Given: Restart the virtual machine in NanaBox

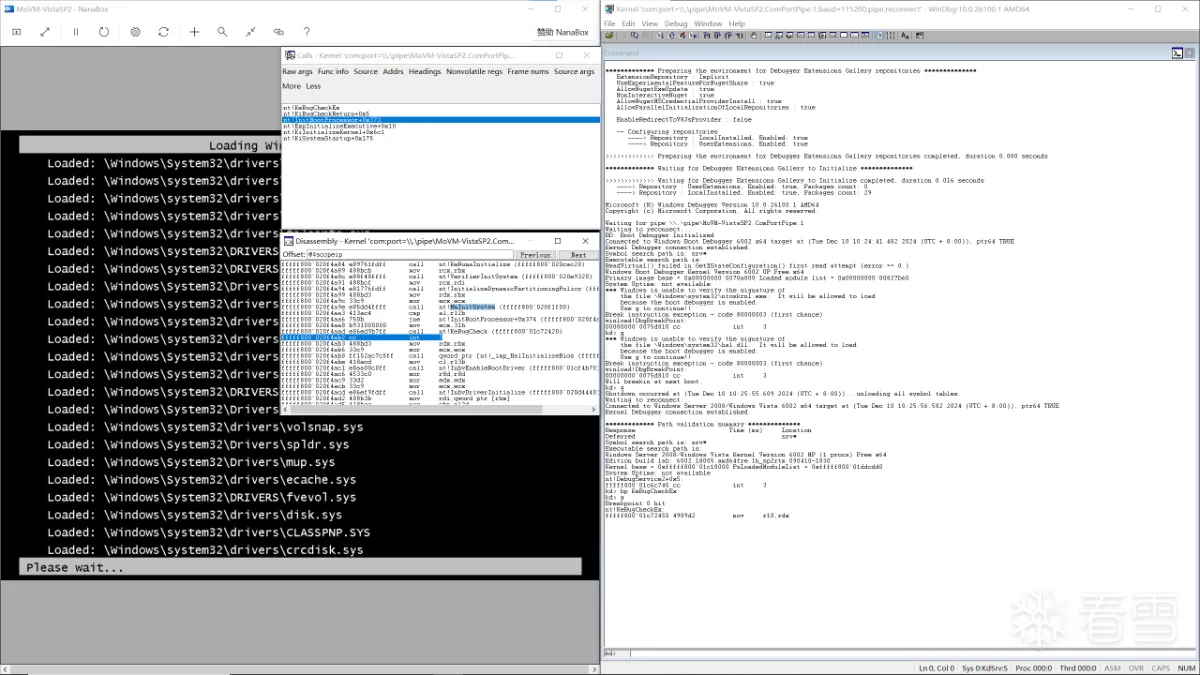Looking at the screenshot, I should pyautogui.click(x=104, y=32).
